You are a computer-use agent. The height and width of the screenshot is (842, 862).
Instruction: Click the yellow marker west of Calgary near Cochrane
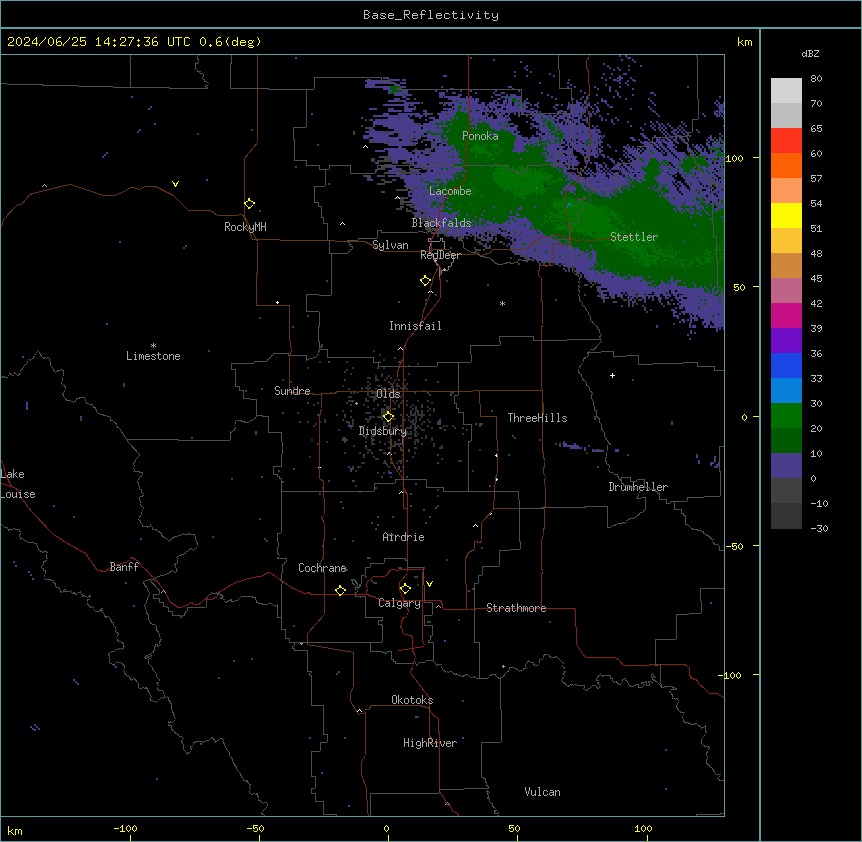click(340, 590)
